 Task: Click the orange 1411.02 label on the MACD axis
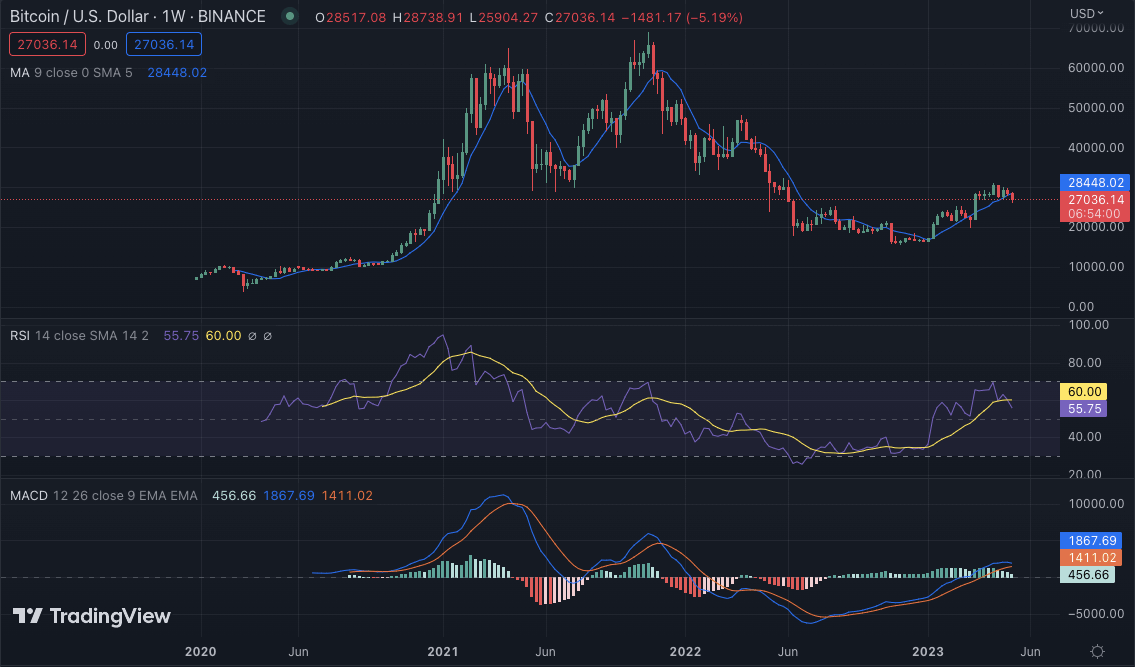point(1092,558)
